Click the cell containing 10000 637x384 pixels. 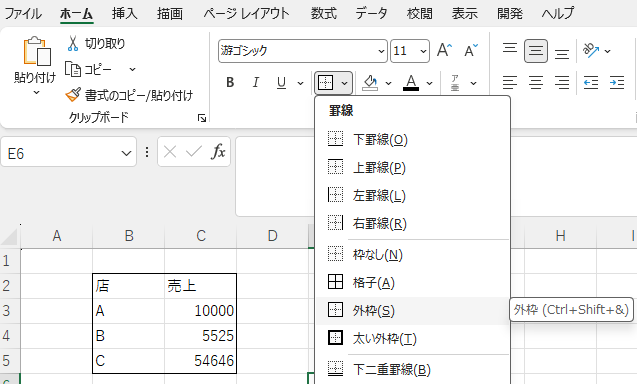pos(201,311)
